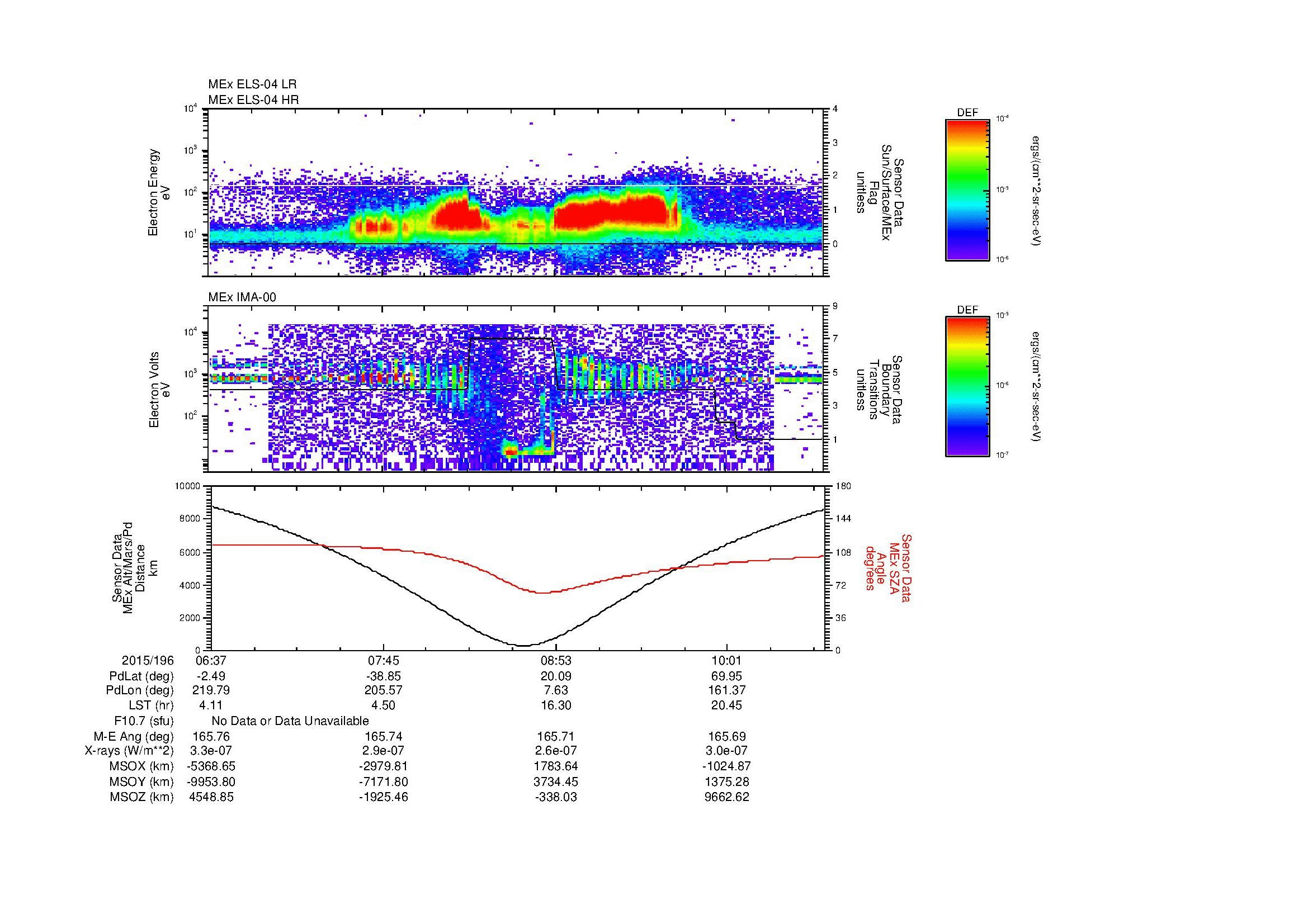Click X-rays value '3.3e-07'

(x=211, y=751)
